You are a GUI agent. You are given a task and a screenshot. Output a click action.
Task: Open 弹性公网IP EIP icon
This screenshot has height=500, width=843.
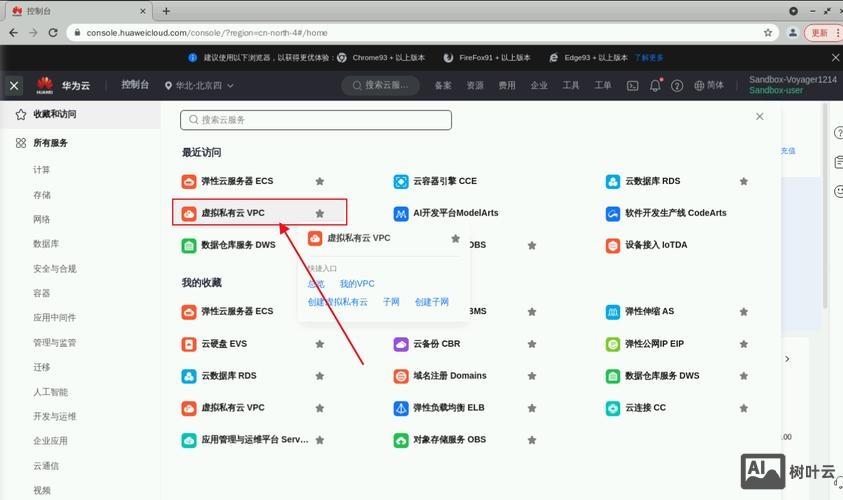613,344
